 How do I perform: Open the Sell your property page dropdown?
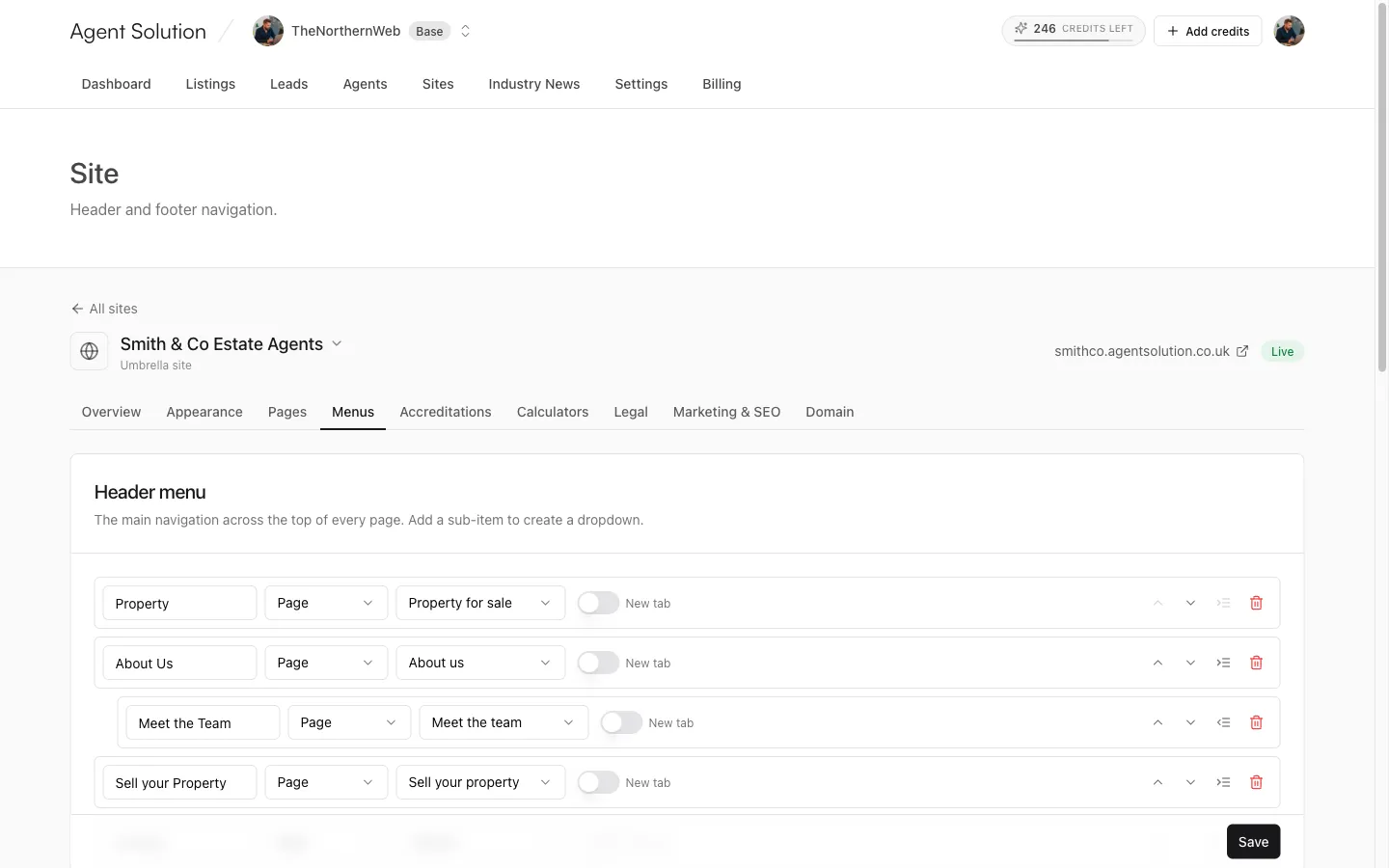(480, 782)
